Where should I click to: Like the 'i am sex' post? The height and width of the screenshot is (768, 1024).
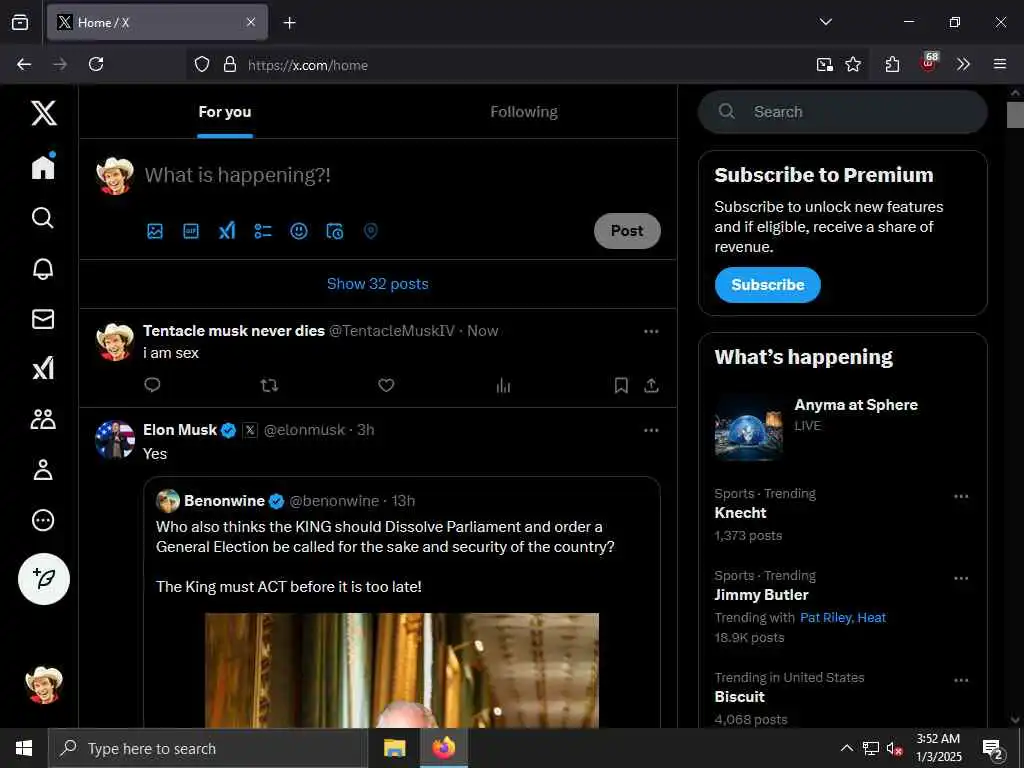click(x=386, y=385)
